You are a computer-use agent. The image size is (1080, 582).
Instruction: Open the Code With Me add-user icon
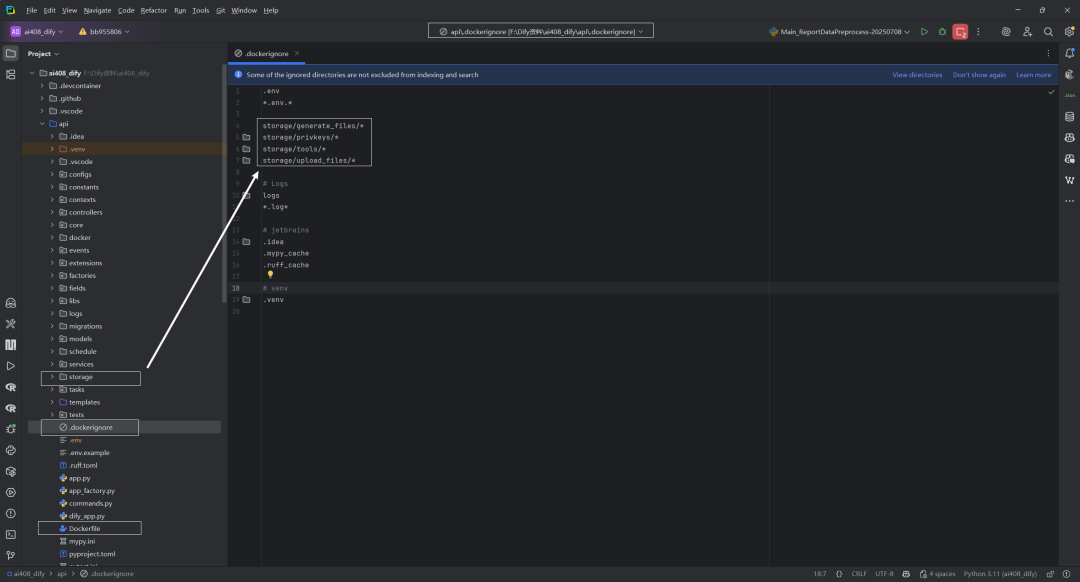[x=1027, y=32]
